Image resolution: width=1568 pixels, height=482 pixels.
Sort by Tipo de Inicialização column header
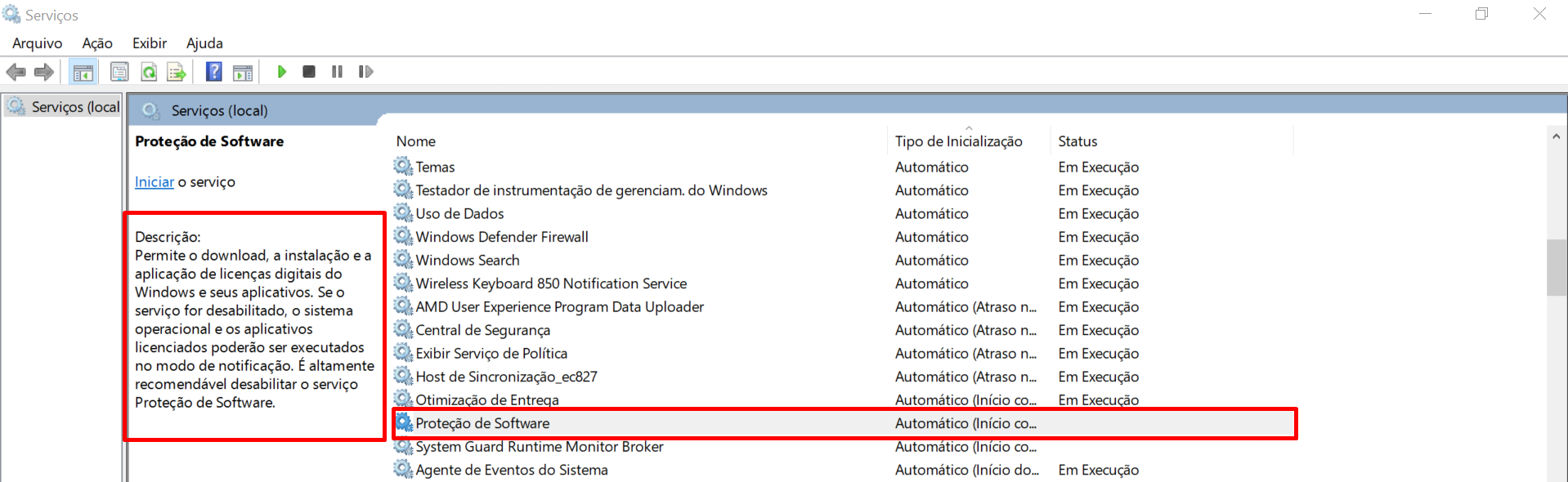(958, 141)
